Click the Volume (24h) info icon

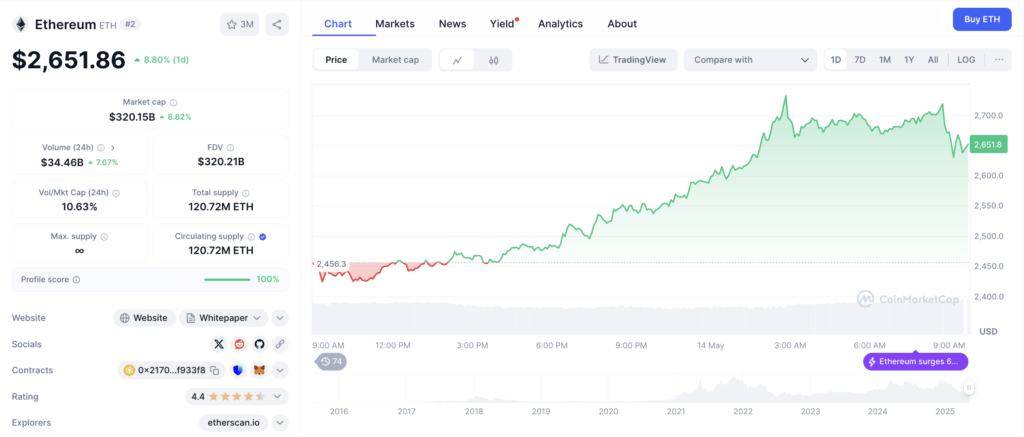(x=101, y=148)
